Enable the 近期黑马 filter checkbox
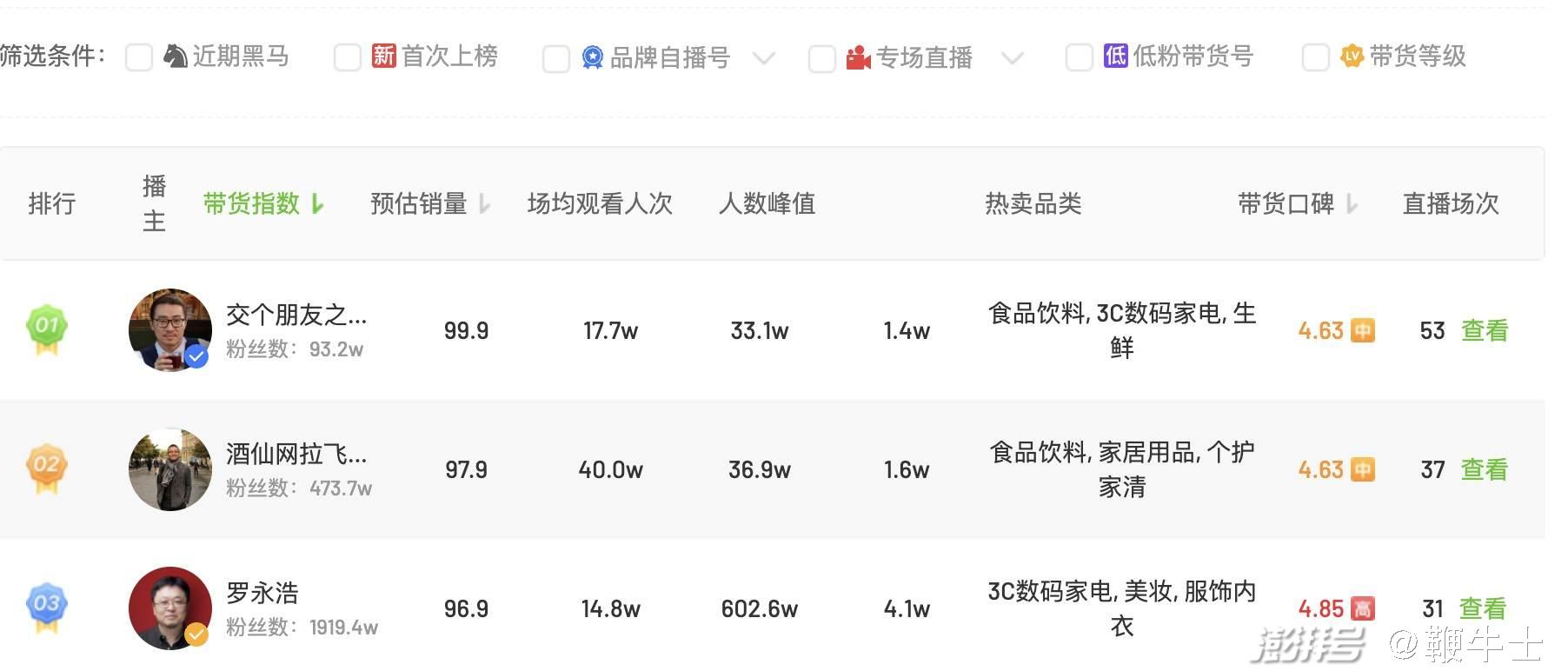1568x671 pixels. (139, 58)
